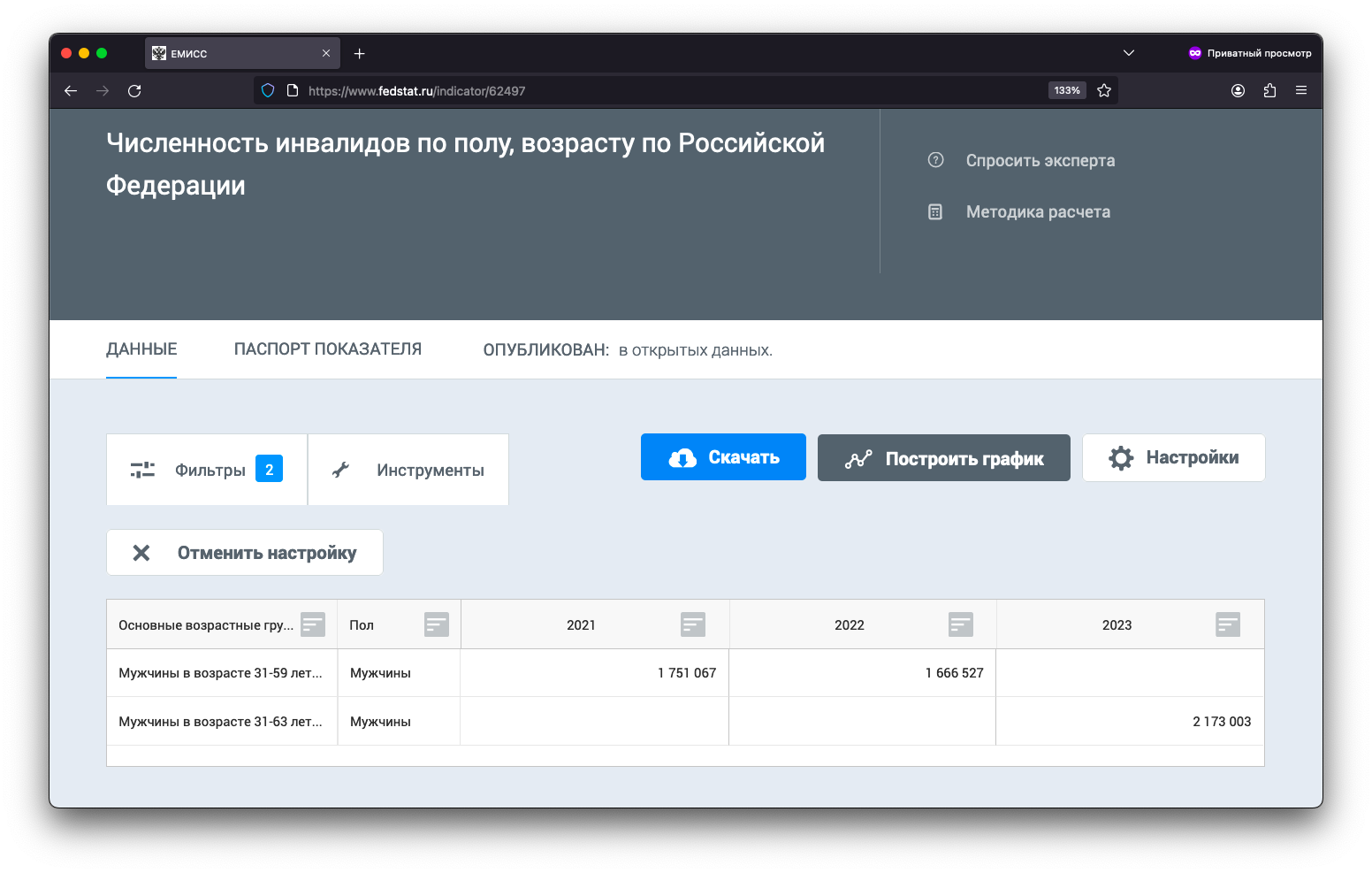Bookmark this page with the star icon

[x=1104, y=90]
